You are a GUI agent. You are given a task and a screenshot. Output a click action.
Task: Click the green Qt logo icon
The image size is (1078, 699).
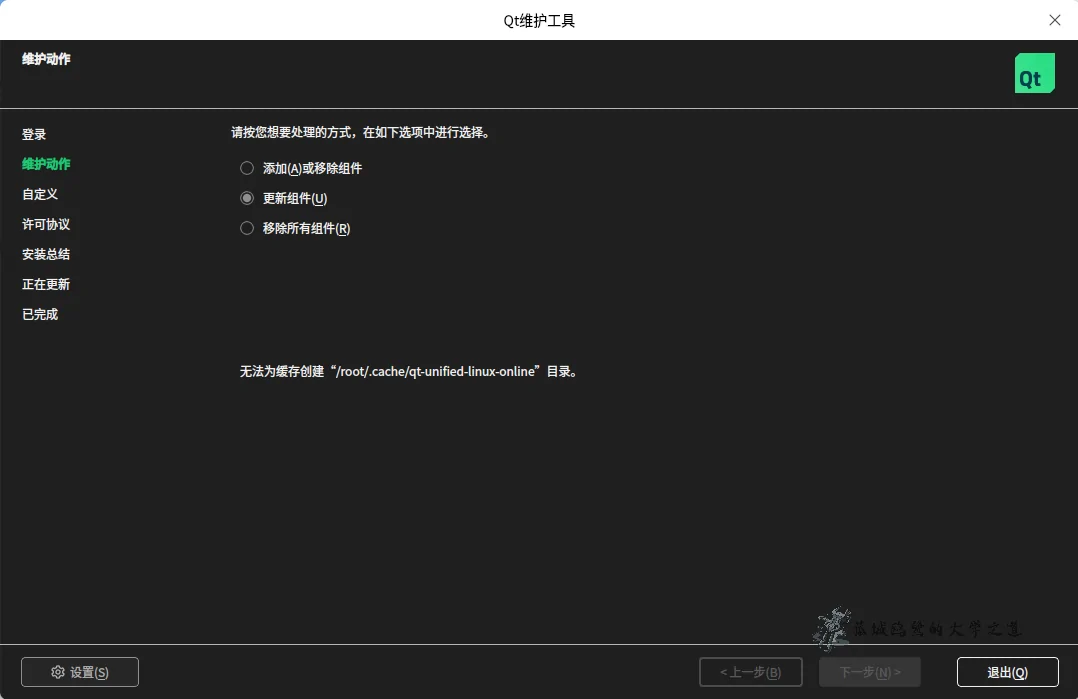pyautogui.click(x=1034, y=74)
